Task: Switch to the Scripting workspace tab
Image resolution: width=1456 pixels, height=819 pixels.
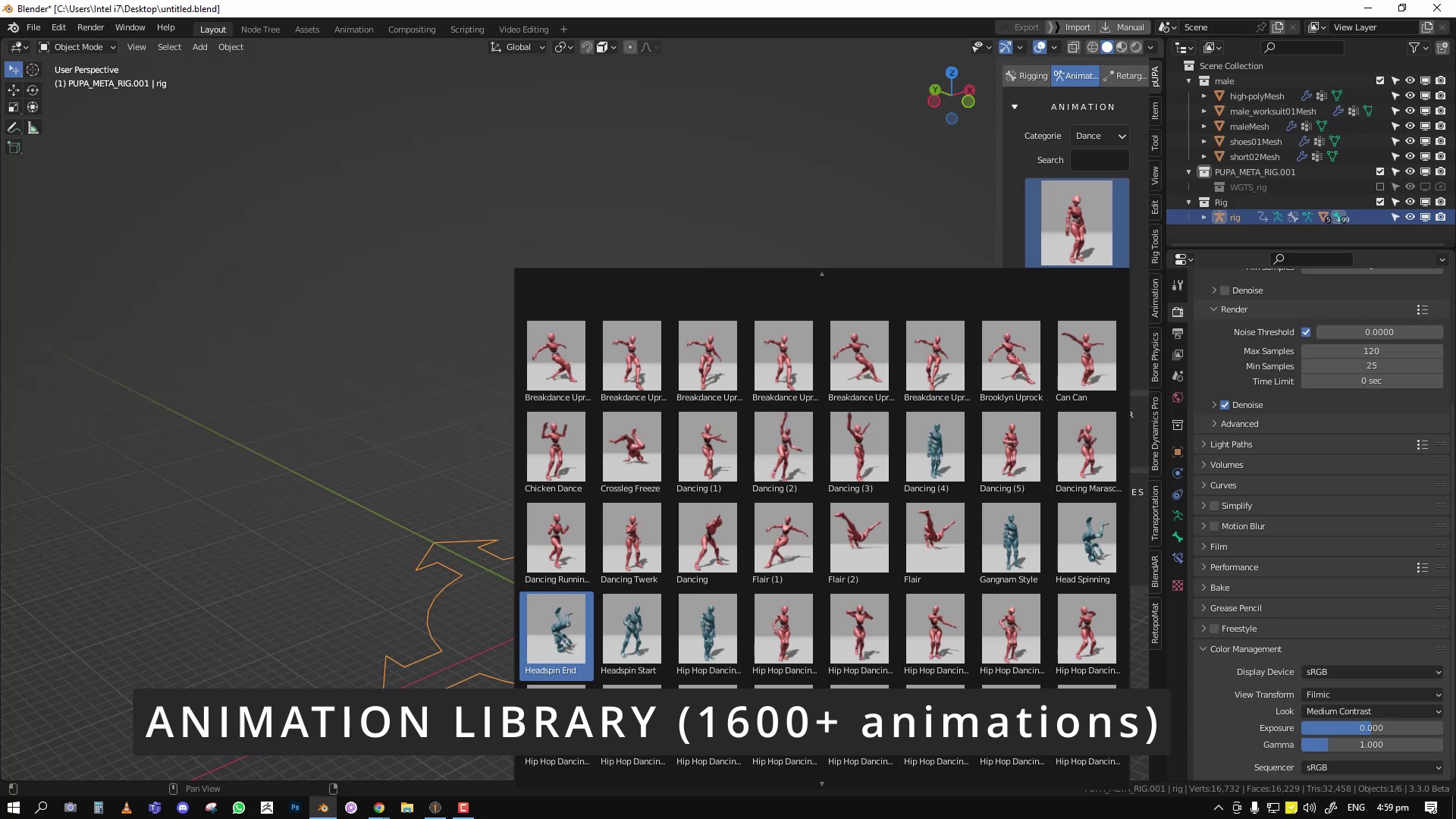Action: [467, 29]
